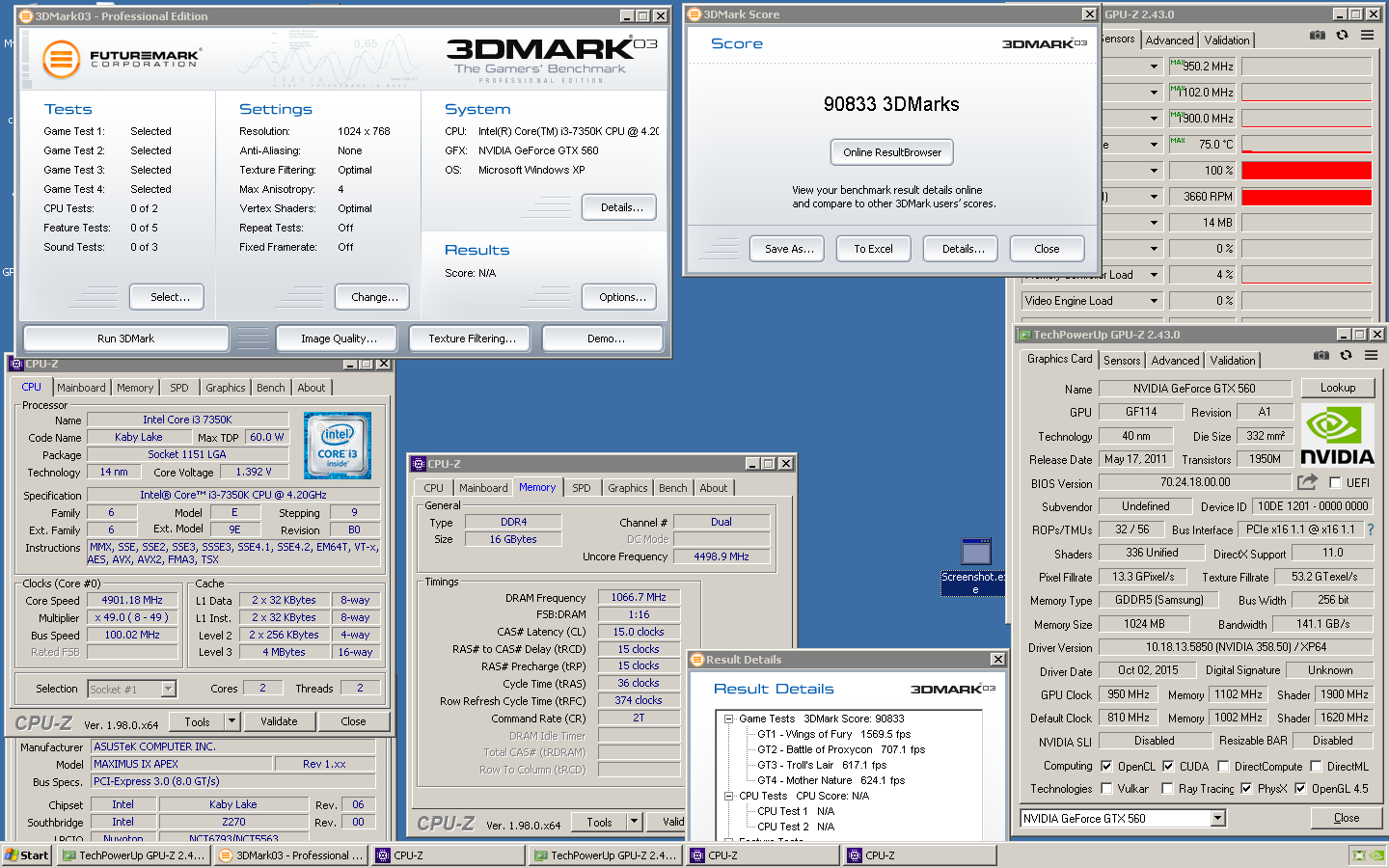Toggle the OpenGL 4.5 checkbox
This screenshot has width=1389, height=868.
pos(1300,788)
